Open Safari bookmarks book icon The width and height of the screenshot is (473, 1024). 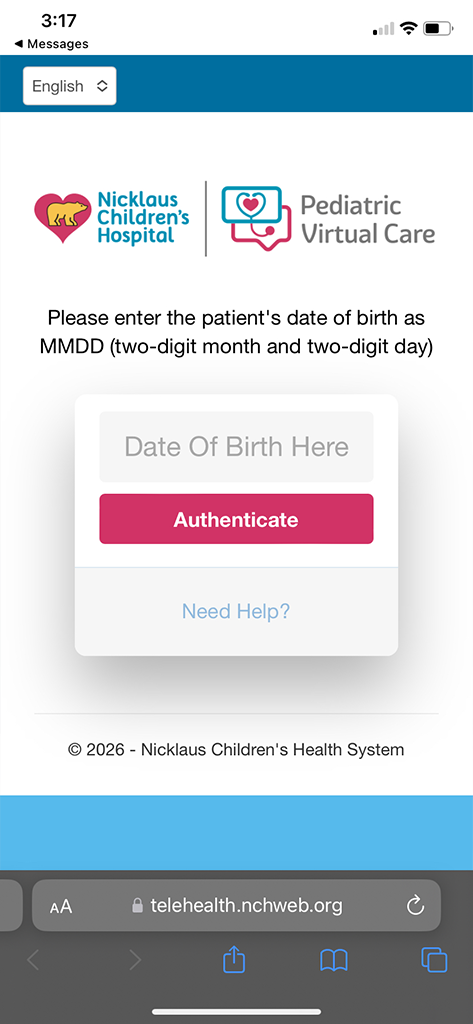334,960
